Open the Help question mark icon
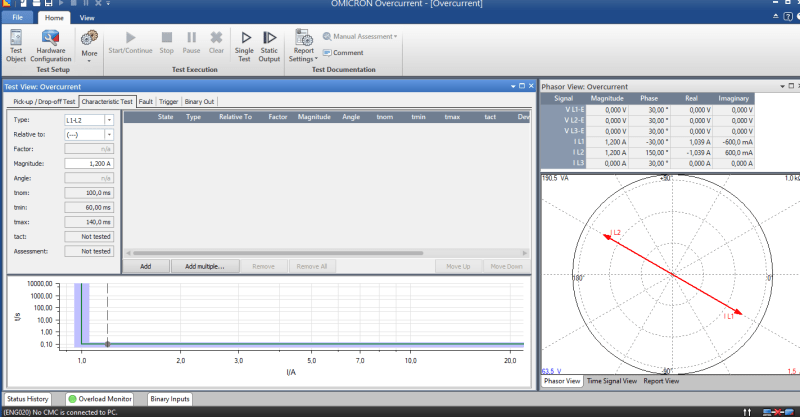The width and height of the screenshot is (800, 417). (788, 17)
